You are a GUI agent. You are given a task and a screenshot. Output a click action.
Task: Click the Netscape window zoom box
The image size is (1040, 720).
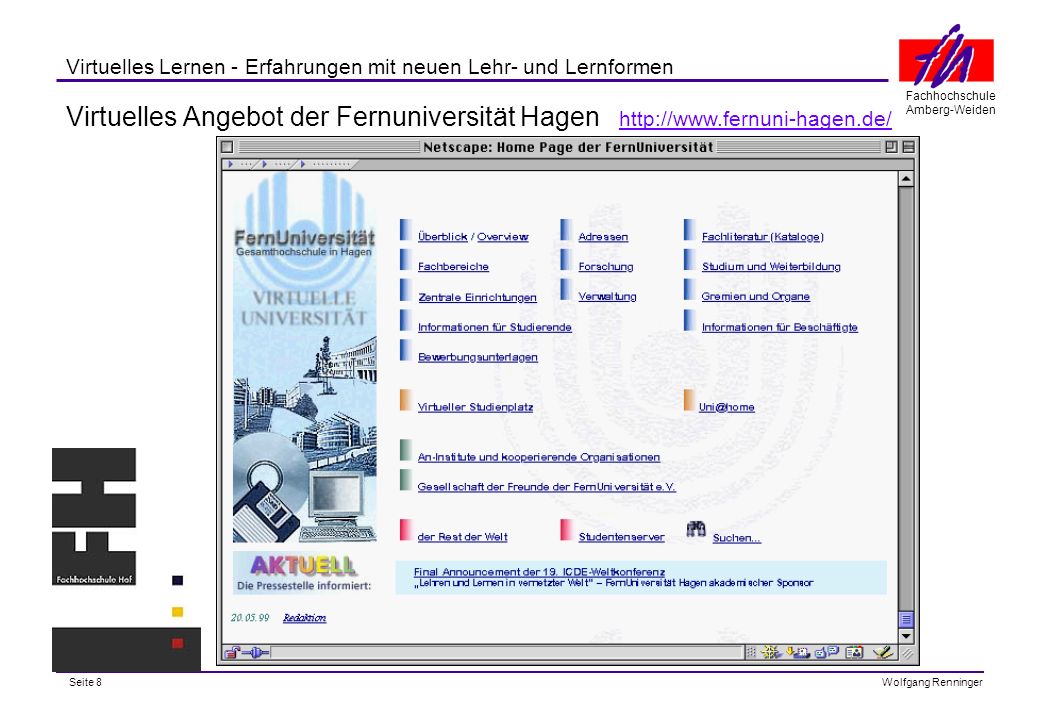891,147
